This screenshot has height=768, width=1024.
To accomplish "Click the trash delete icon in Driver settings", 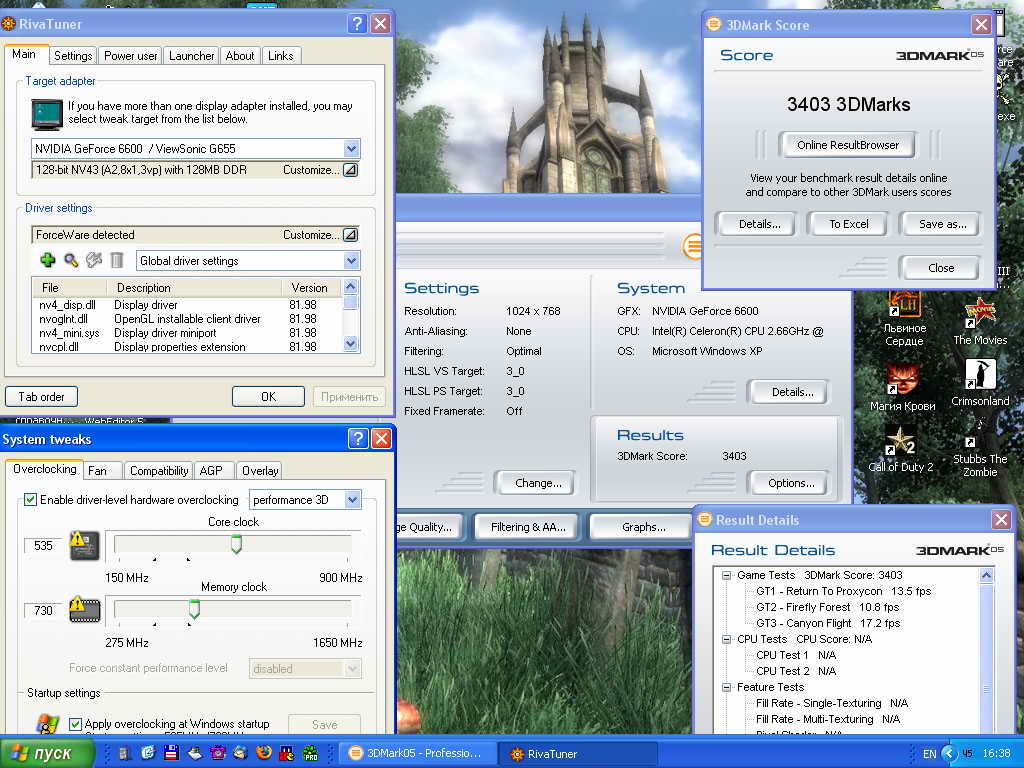I will (117, 261).
